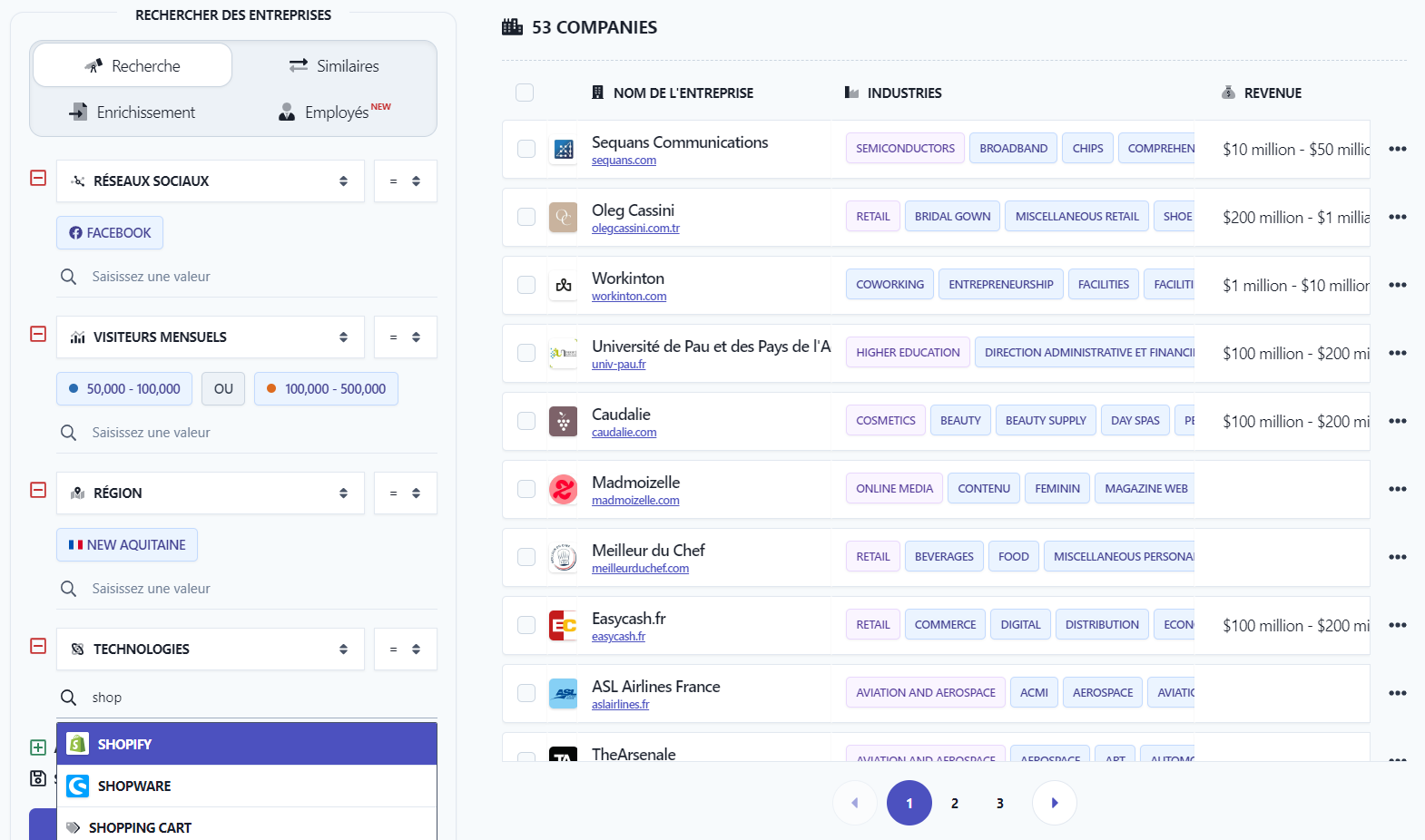Open three-dot menu for Meilleur du Chef
Viewport: 1425px width, 840px height.
point(1398,557)
